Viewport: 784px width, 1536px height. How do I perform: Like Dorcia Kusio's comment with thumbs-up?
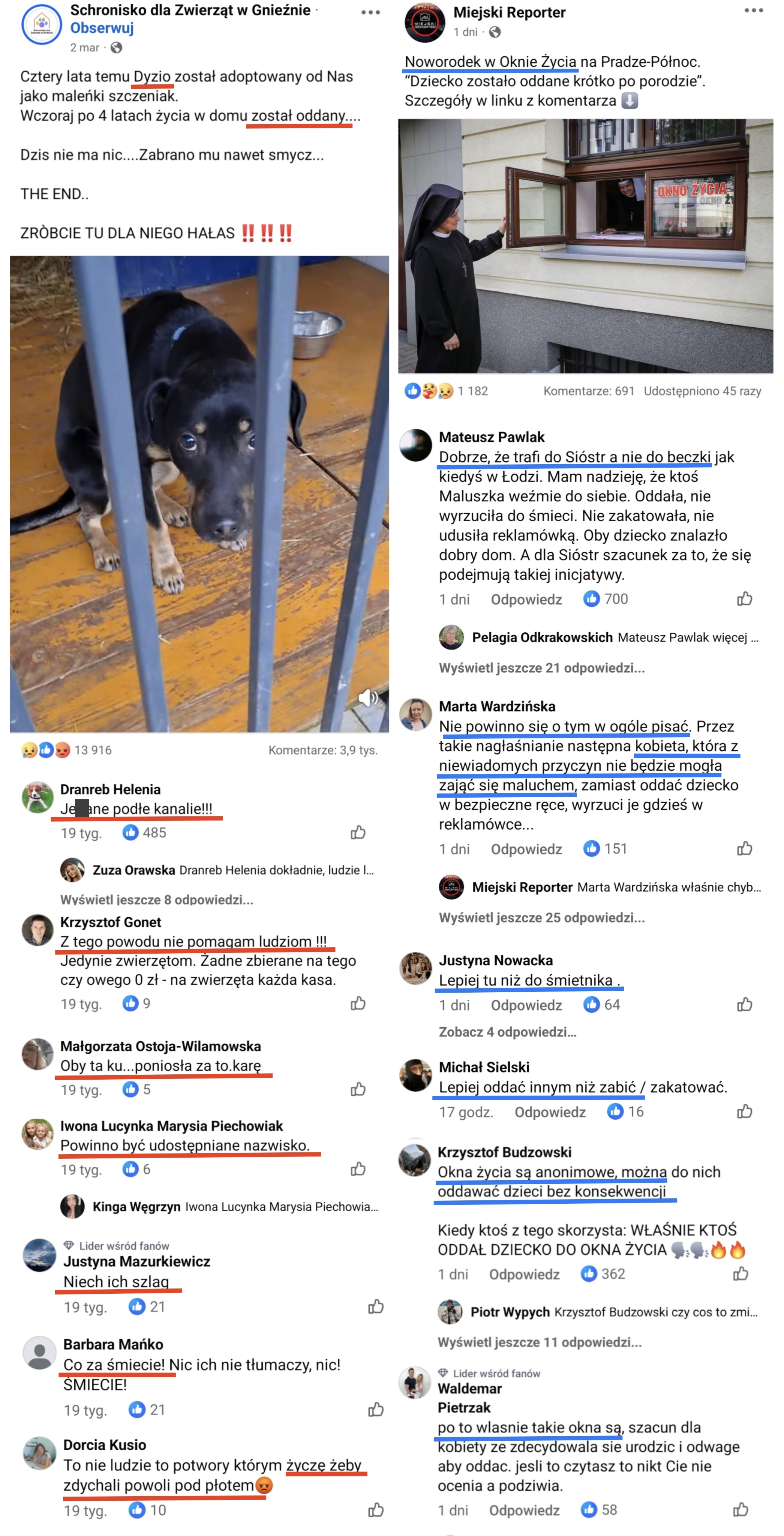click(x=376, y=1510)
